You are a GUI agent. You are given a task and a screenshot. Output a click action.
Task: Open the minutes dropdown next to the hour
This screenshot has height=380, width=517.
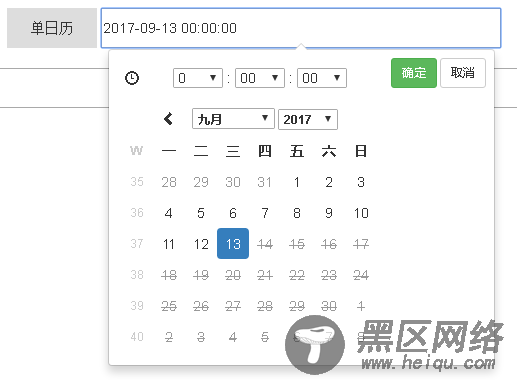260,78
